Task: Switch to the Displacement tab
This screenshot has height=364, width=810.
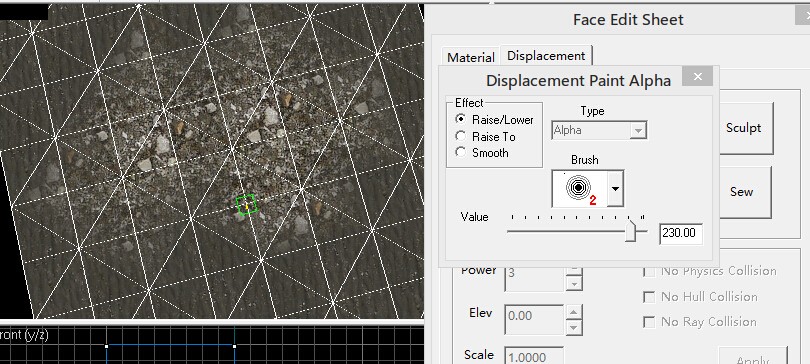Action: click(x=546, y=56)
